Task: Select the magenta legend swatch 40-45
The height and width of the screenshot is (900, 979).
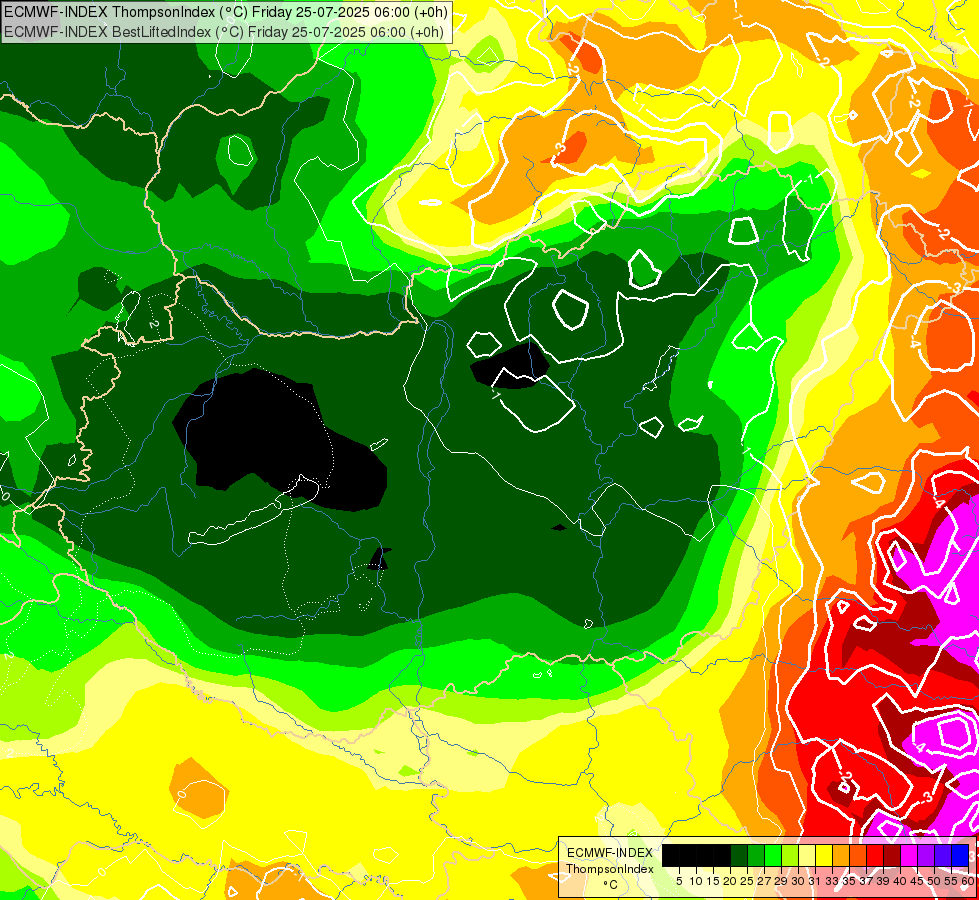Action: pyautogui.click(x=909, y=856)
